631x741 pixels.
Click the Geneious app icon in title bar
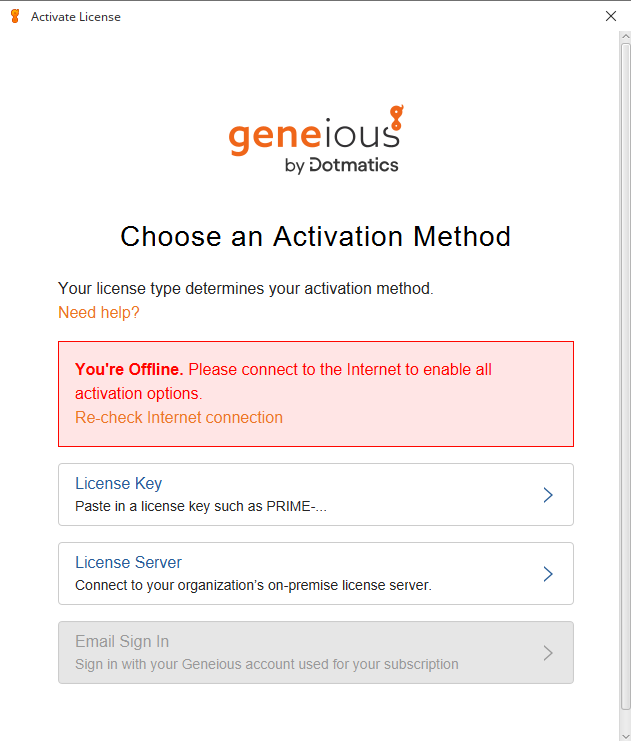tap(15, 16)
